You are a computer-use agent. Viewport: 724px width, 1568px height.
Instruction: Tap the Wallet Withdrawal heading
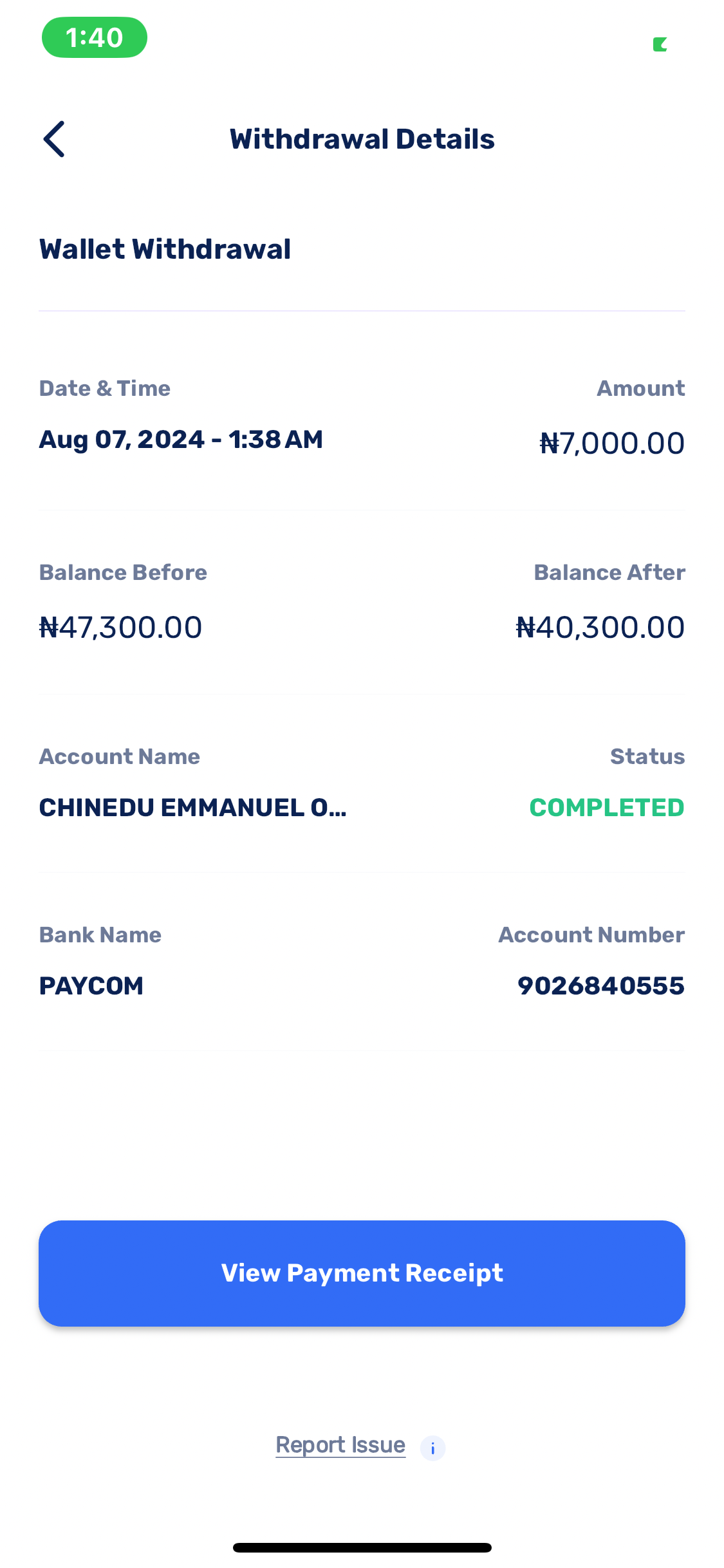(x=165, y=249)
